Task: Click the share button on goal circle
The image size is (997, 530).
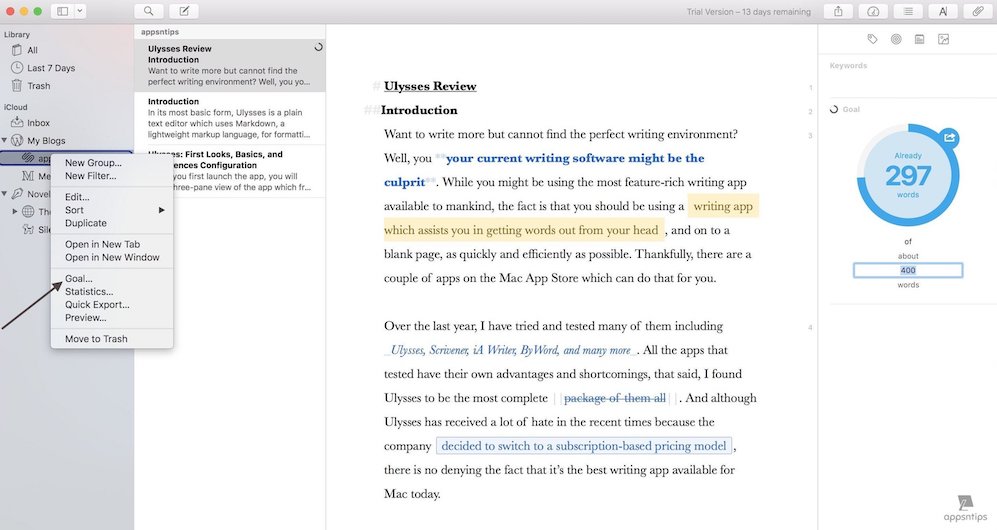Action: click(949, 138)
